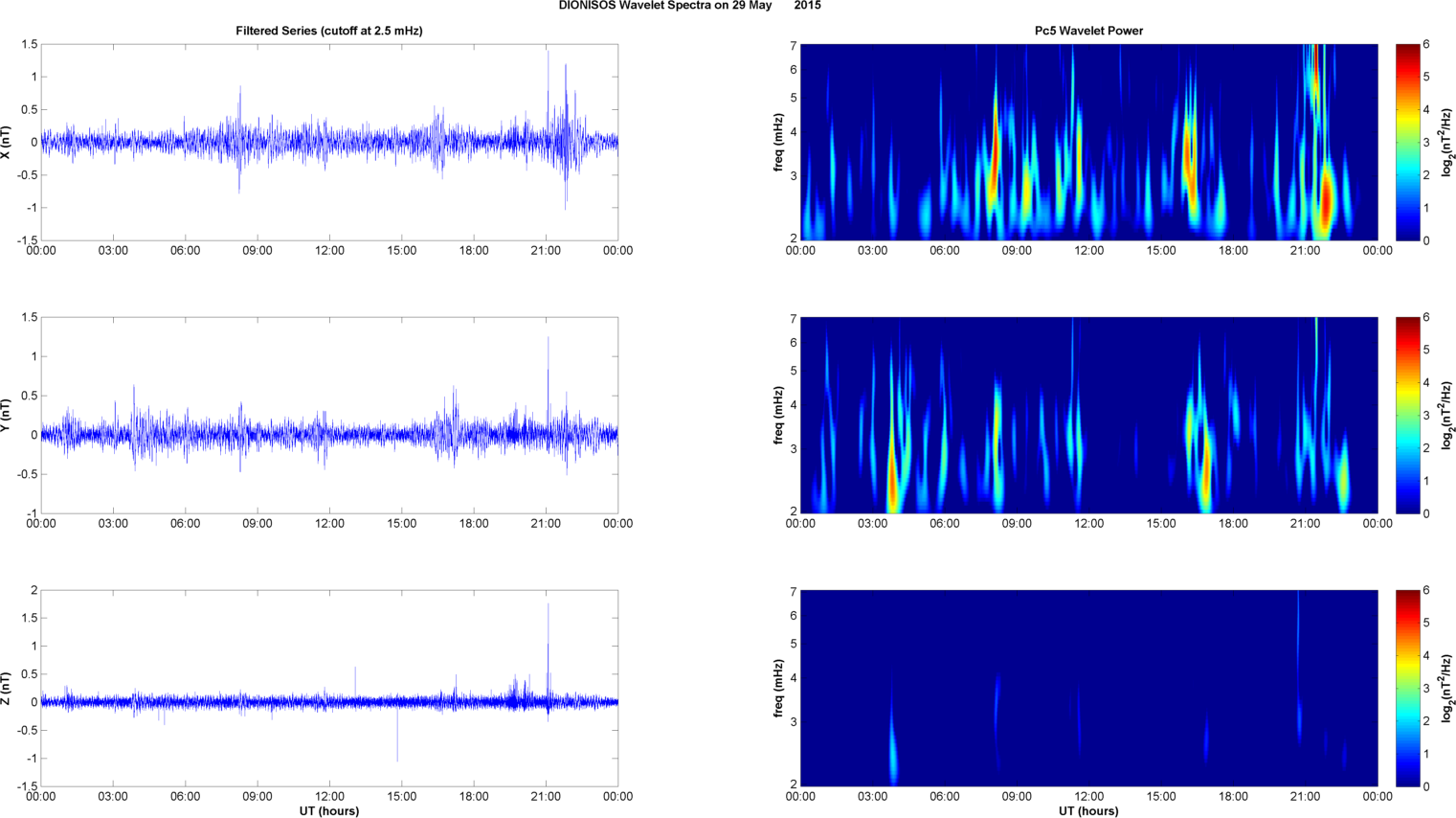Screen dimensions: 1456x818
Task: Click the '0' tick at the bottom of the bottom color bar
Action: (1426, 786)
